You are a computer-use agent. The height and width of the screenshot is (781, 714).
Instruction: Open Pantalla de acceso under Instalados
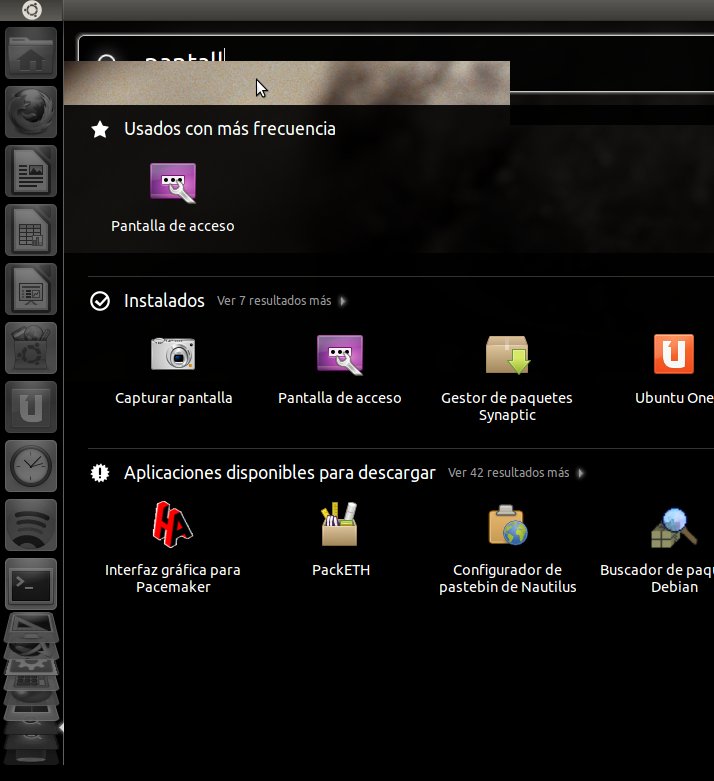tap(340, 371)
